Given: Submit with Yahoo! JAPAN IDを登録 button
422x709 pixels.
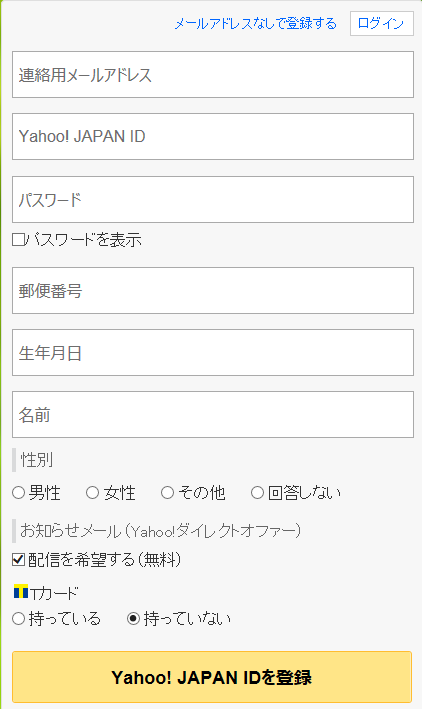Looking at the screenshot, I should (x=212, y=677).
